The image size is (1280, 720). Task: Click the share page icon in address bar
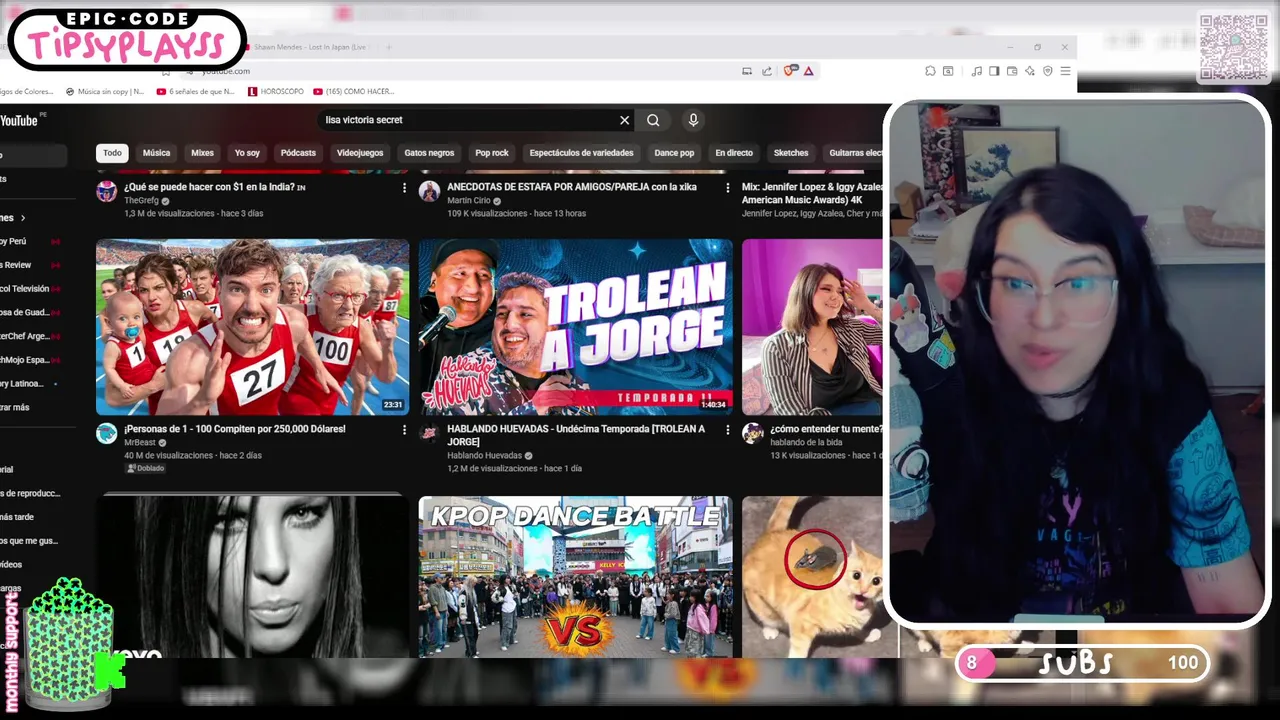coord(767,71)
